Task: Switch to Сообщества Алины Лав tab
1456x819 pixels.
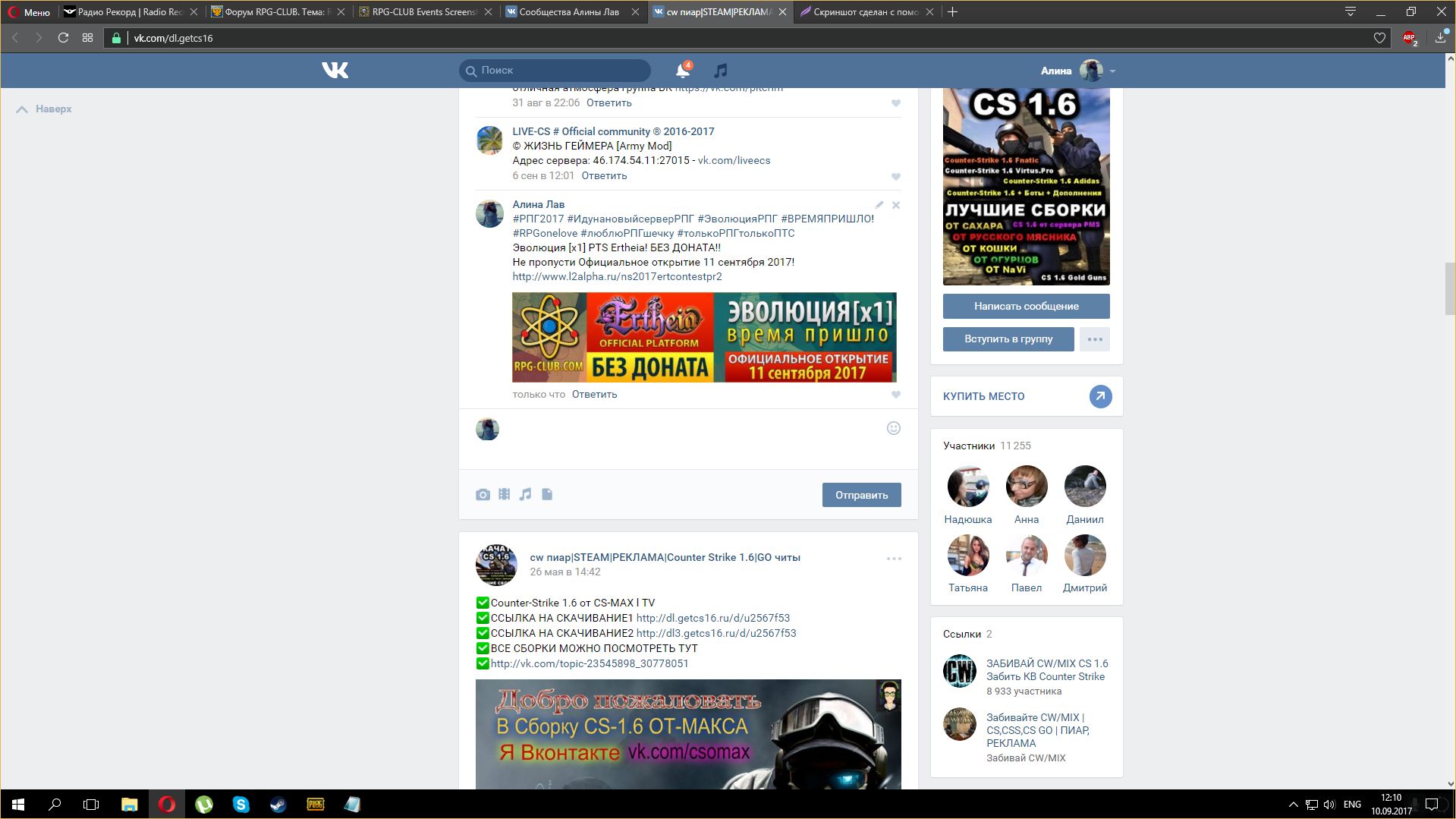Action: click(x=571, y=12)
